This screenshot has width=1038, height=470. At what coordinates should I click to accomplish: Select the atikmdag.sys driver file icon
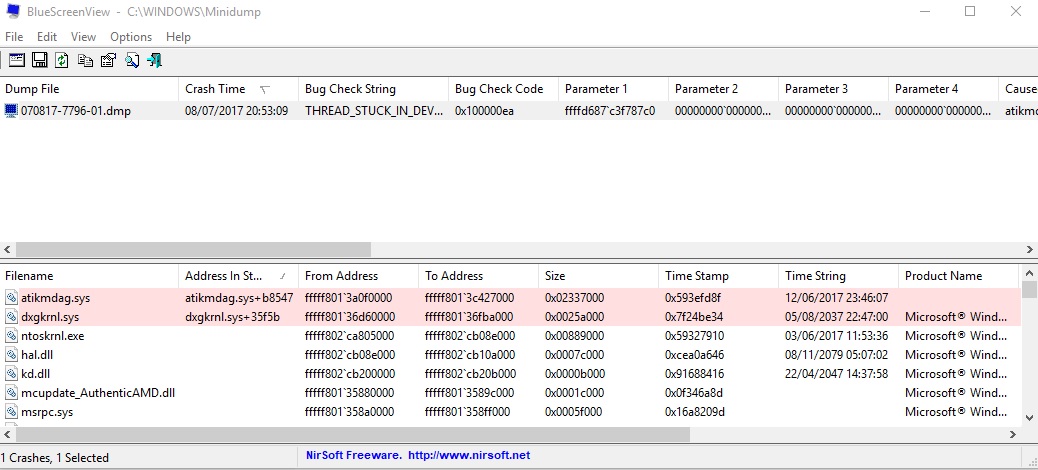click(x=11, y=298)
